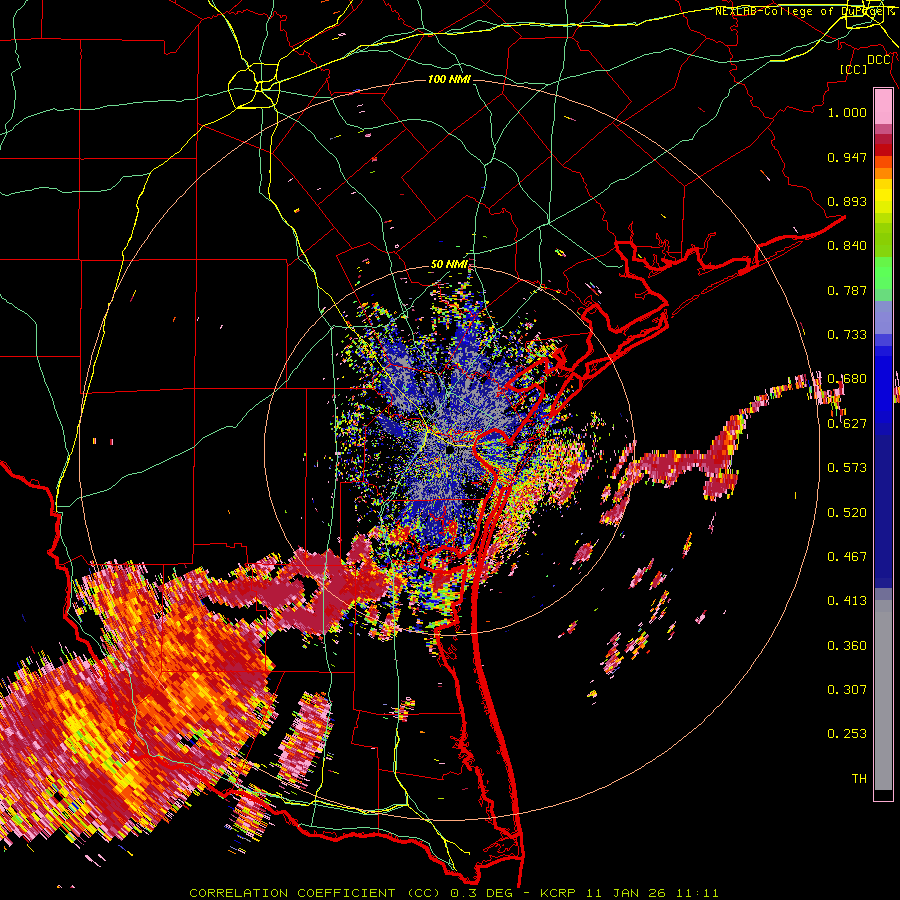Pick the light pink segment of color bar
900x900 pixels.
883,107
